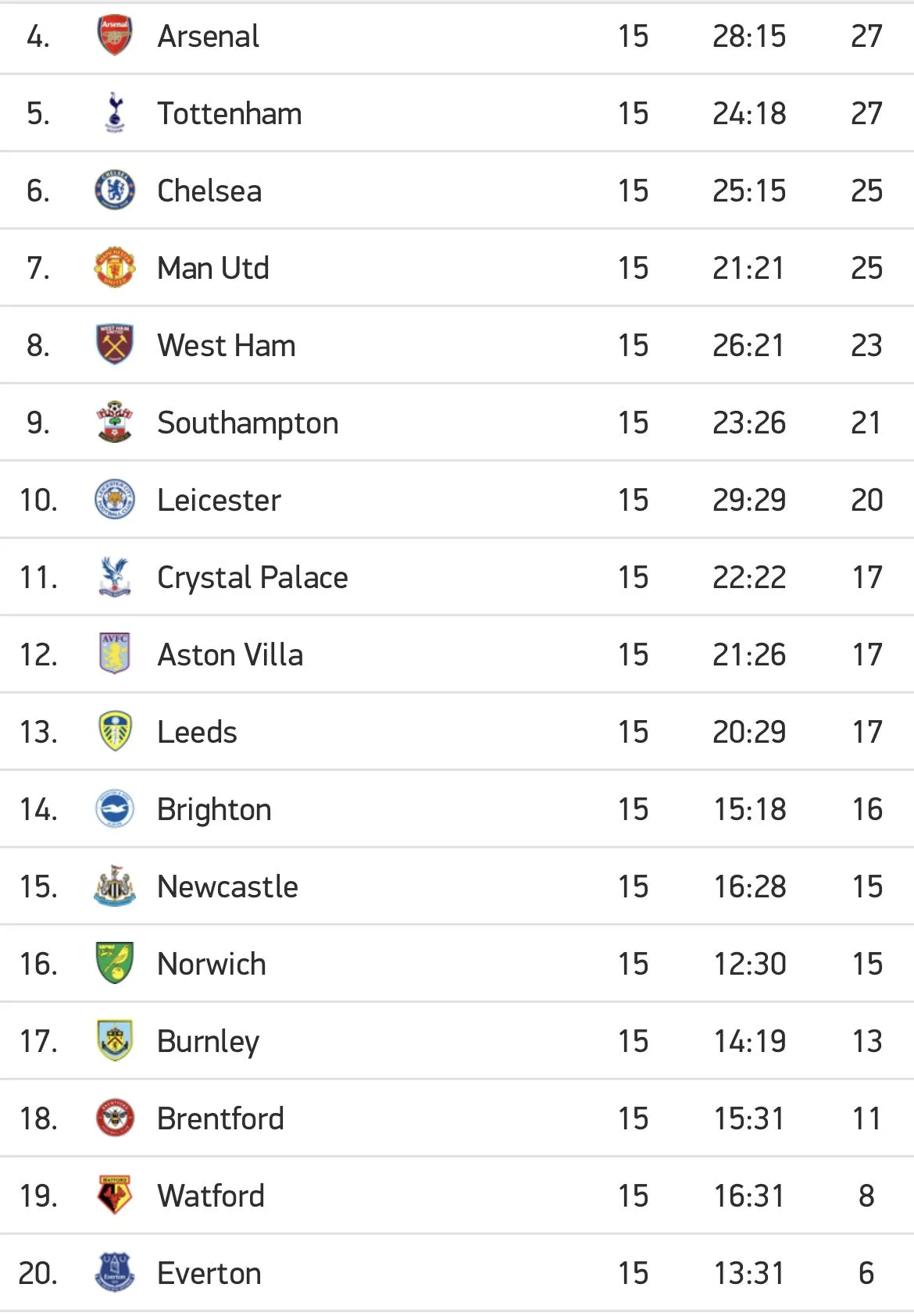Click the Norwich canary badge

115,964
